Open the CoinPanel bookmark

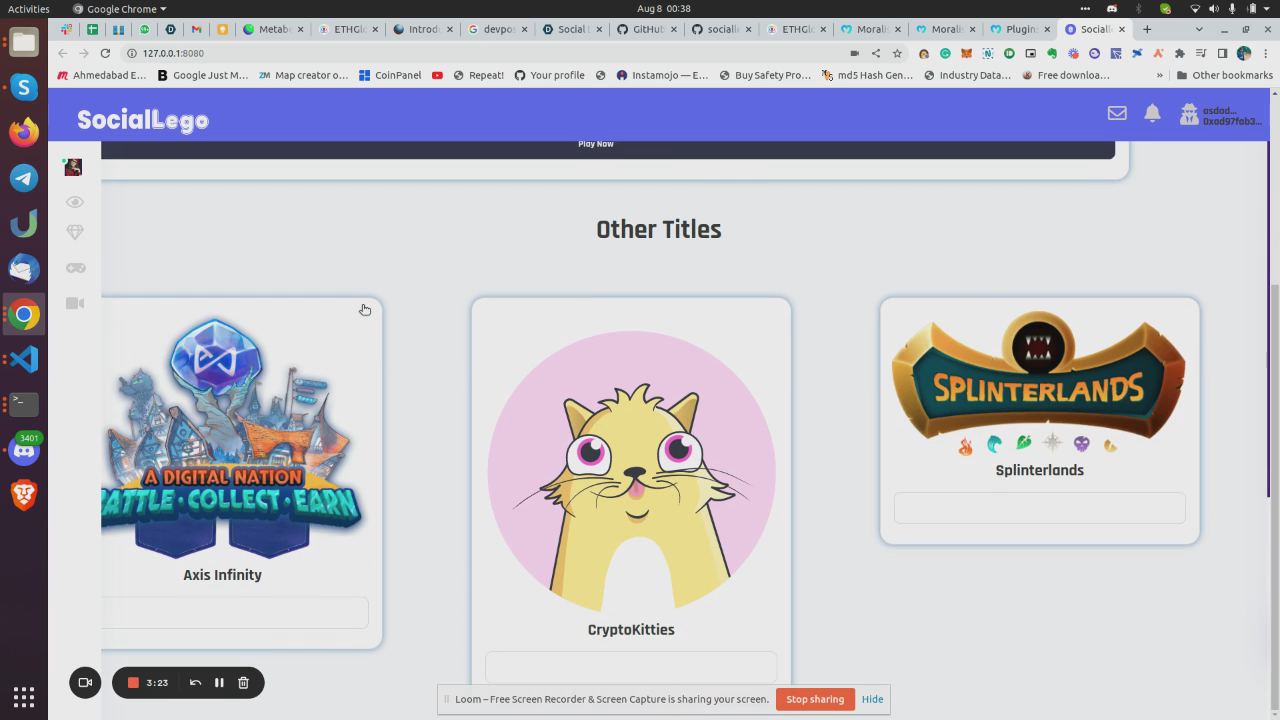click(x=390, y=75)
